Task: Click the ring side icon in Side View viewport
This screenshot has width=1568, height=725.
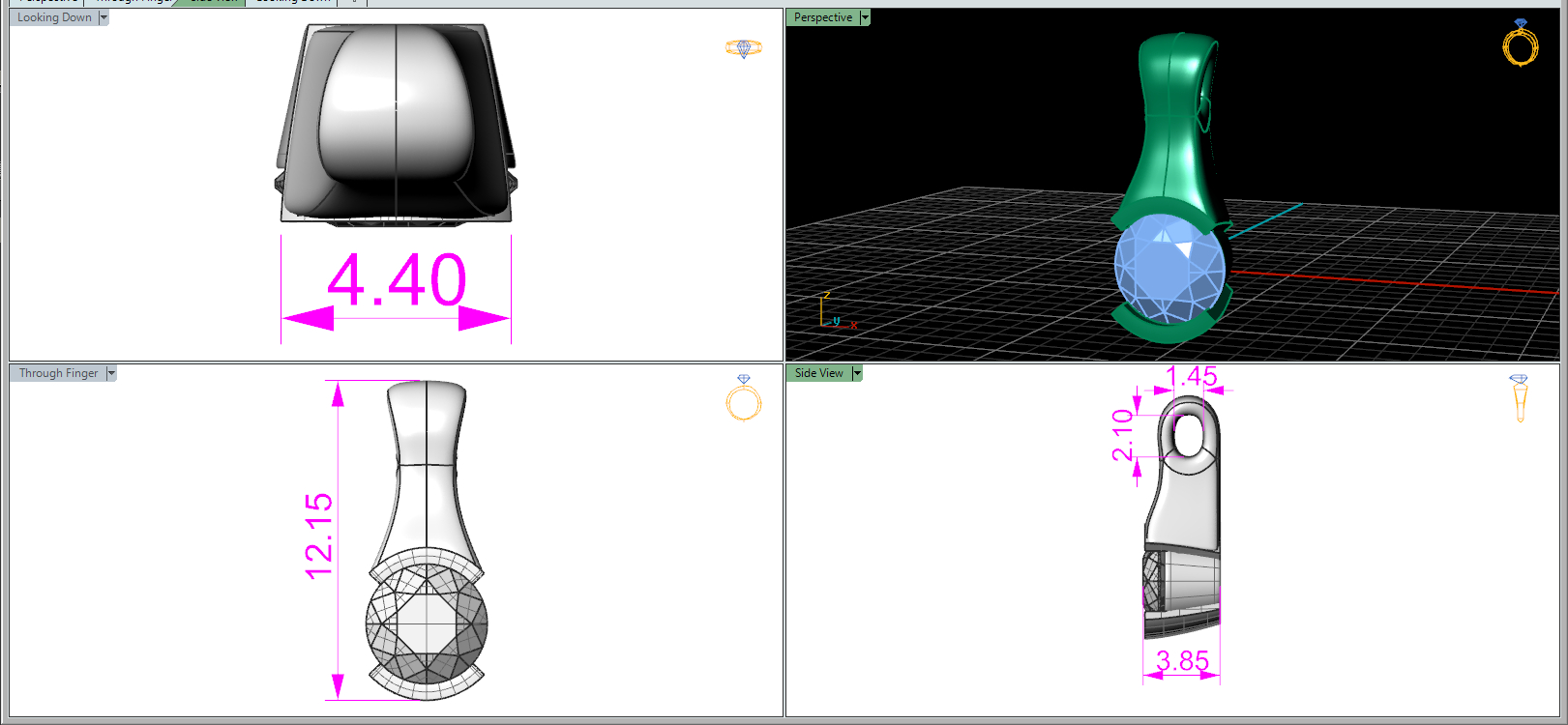Action: tap(1520, 397)
